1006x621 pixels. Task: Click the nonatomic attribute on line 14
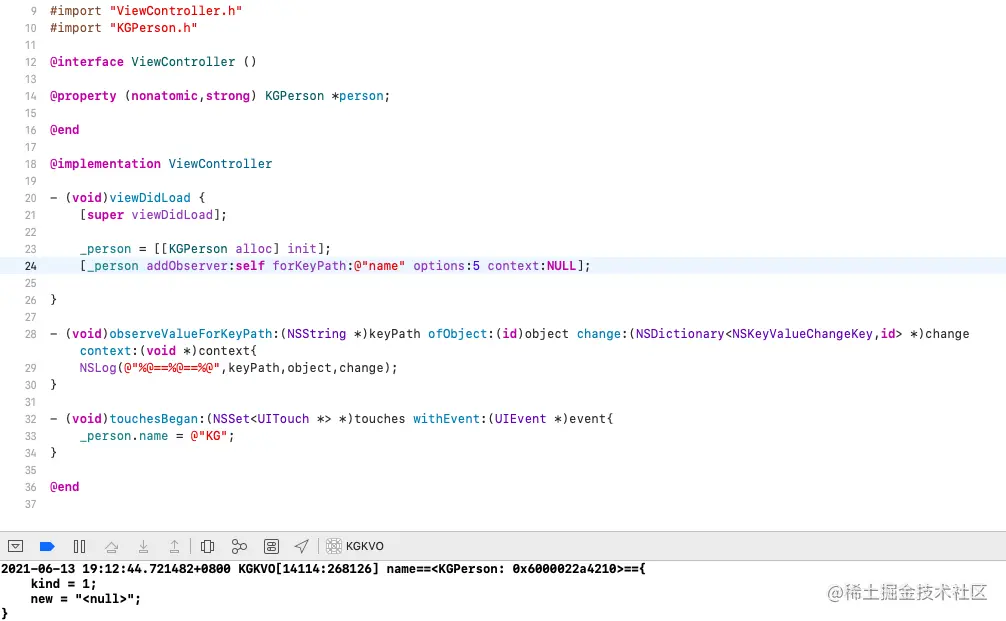tap(164, 96)
